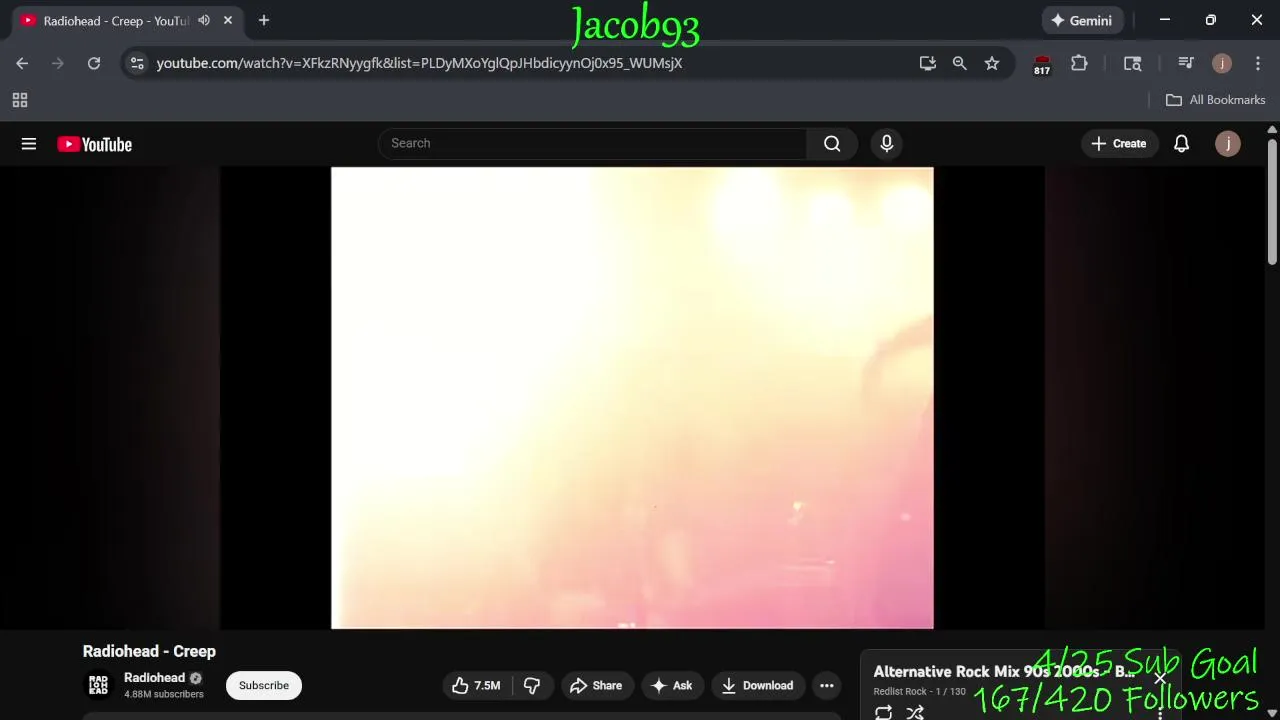
Task: Click the Radiohead - Creep video title
Action: tap(149, 651)
